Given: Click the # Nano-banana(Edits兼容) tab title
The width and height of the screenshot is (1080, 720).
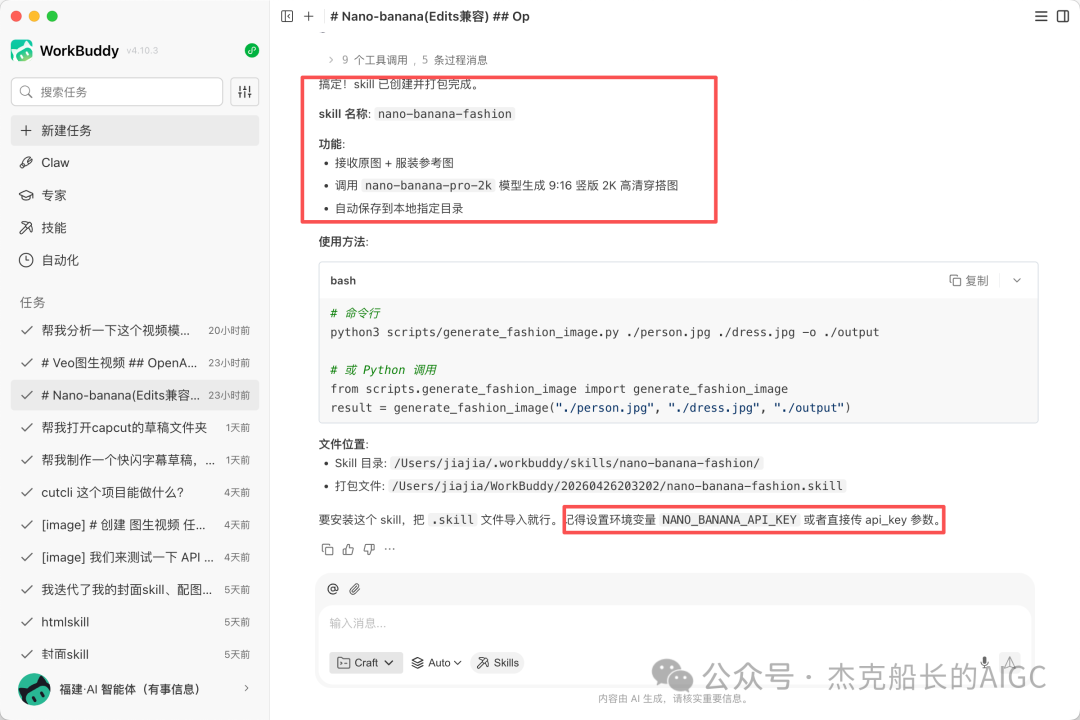Looking at the screenshot, I should point(430,16).
